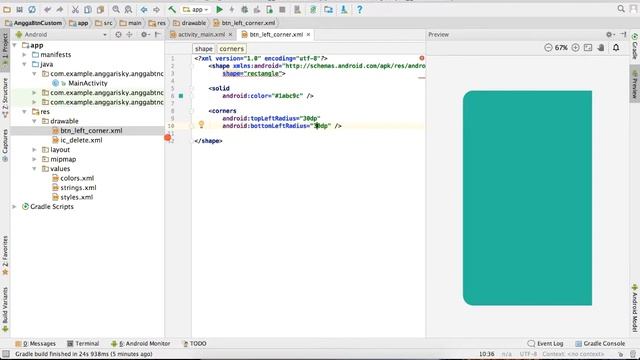Click the teal rounded shape in Preview

527,198
